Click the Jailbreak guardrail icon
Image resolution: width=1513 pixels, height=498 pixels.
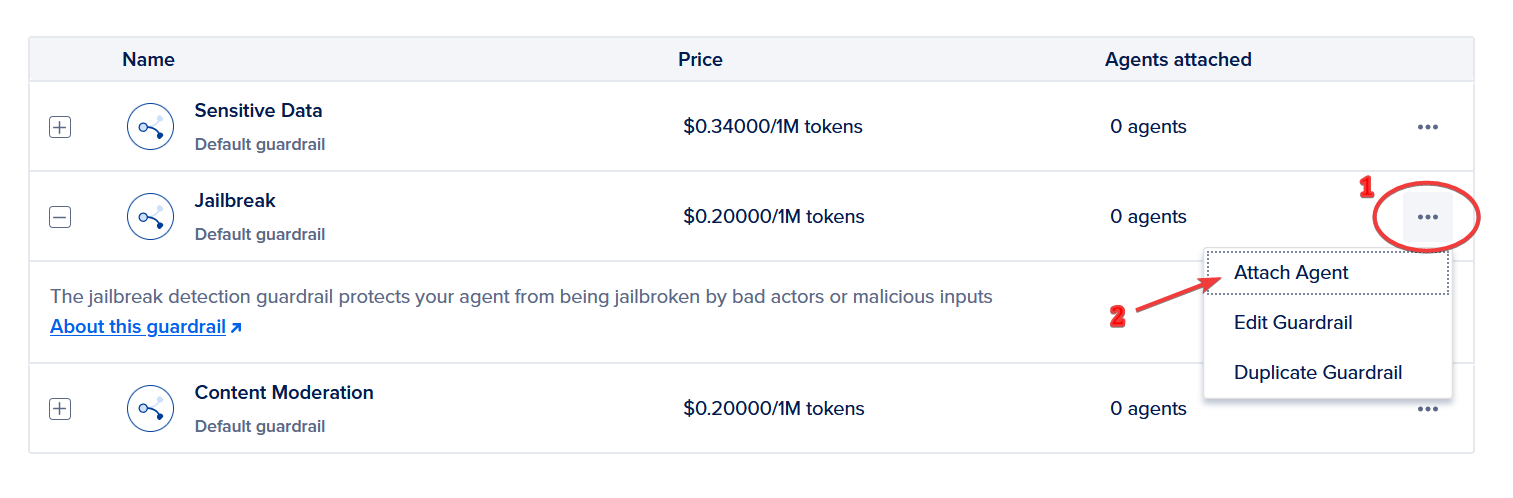(151, 217)
